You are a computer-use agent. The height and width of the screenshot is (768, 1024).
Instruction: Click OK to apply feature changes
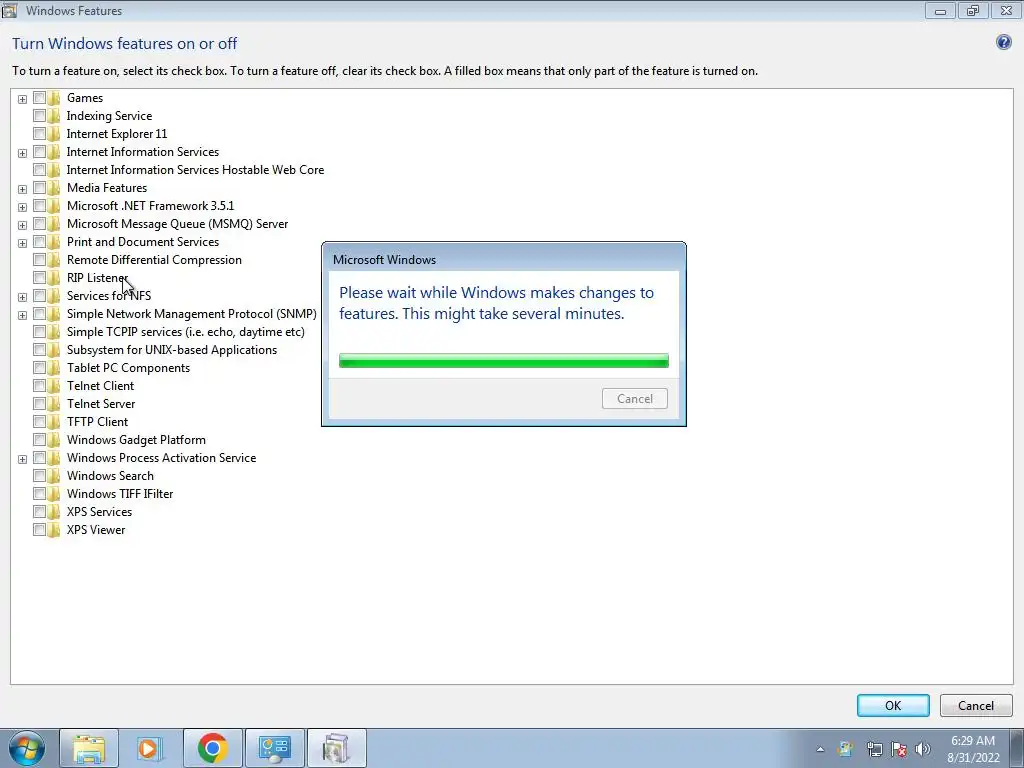tap(893, 705)
